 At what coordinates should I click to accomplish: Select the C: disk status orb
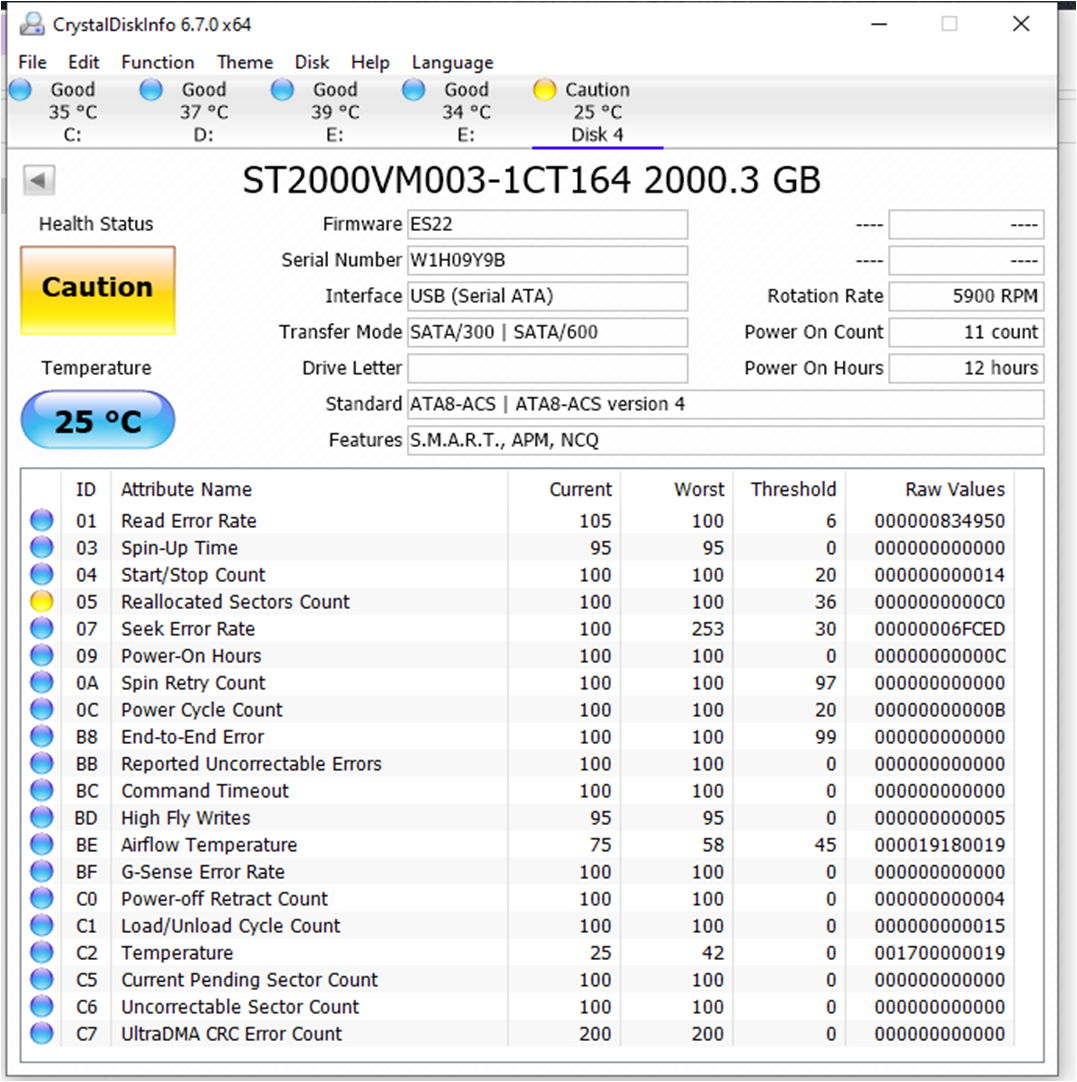pos(21,90)
